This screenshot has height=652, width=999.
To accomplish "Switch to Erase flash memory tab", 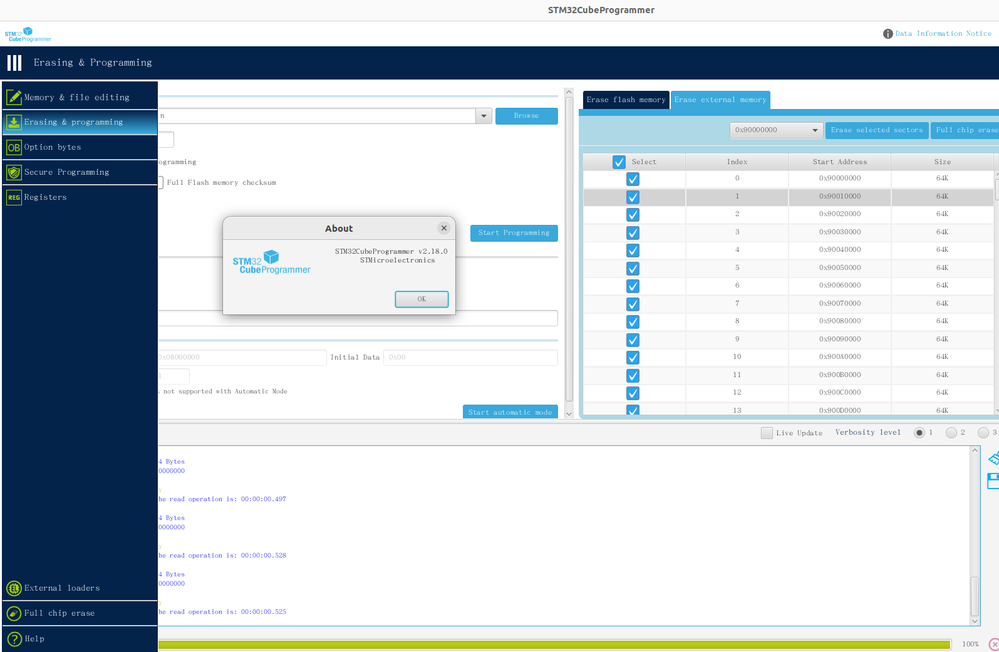I will pyautogui.click(x=626, y=100).
